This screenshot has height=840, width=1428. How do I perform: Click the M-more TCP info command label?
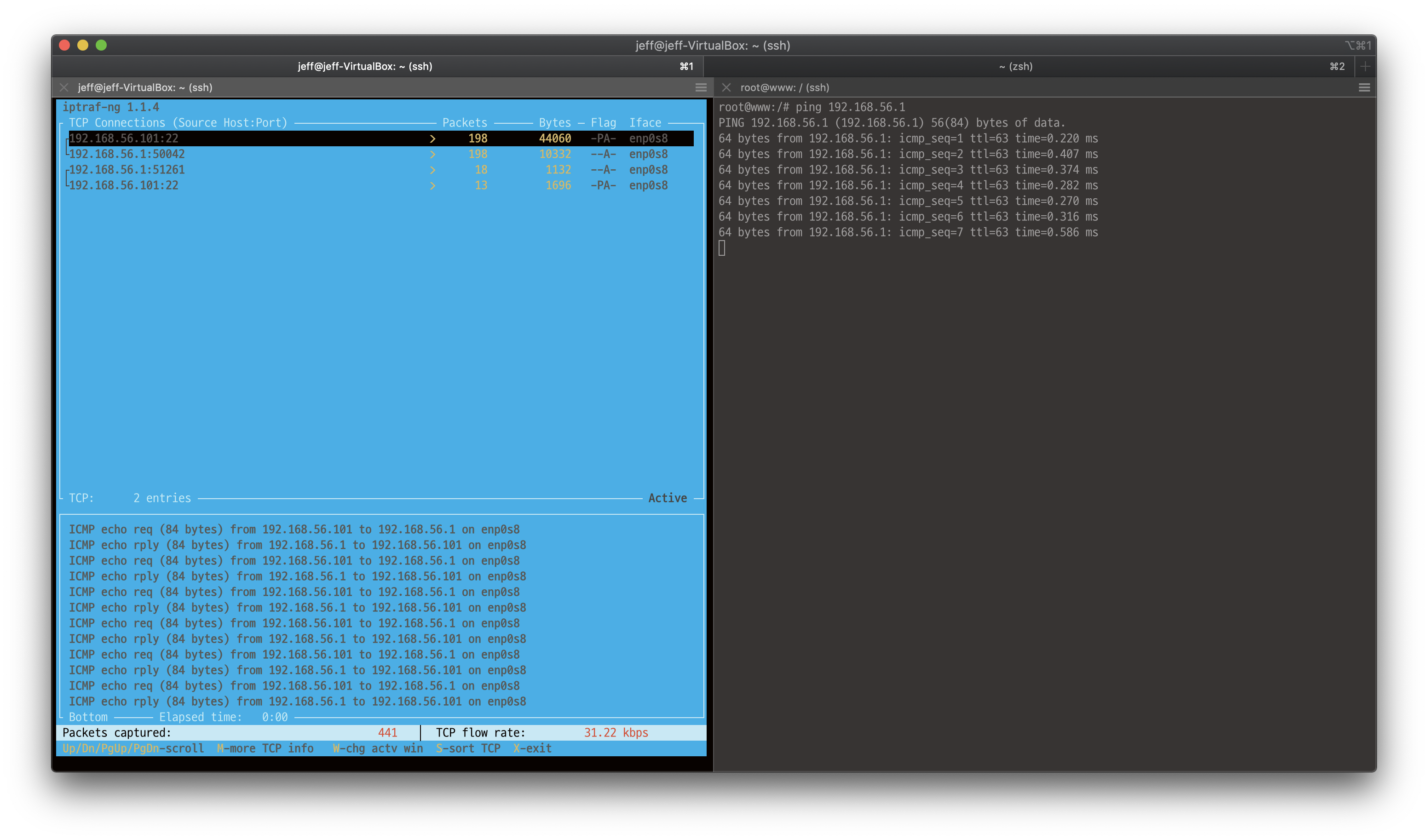(x=265, y=748)
